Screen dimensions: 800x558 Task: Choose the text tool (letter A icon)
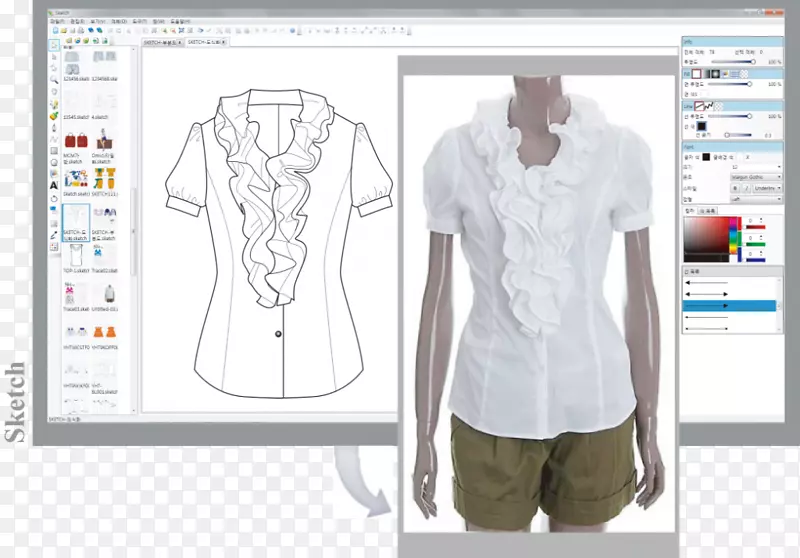53,185
